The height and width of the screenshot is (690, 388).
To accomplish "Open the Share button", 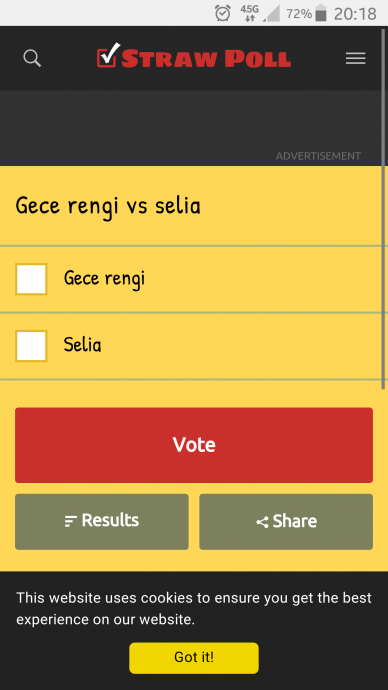I will point(286,521).
